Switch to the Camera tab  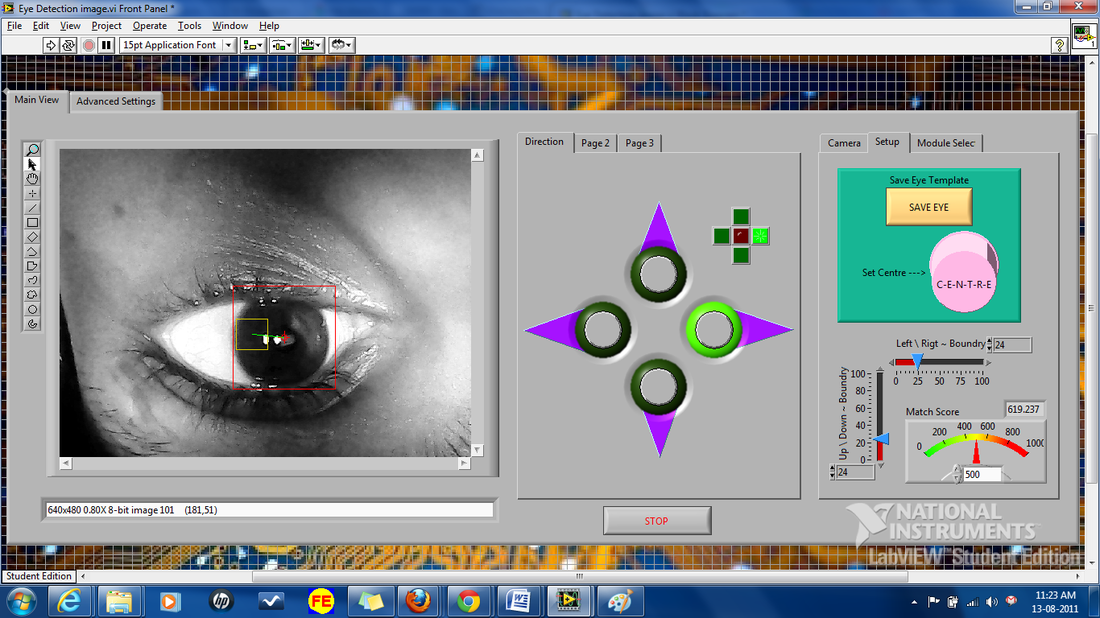point(844,143)
